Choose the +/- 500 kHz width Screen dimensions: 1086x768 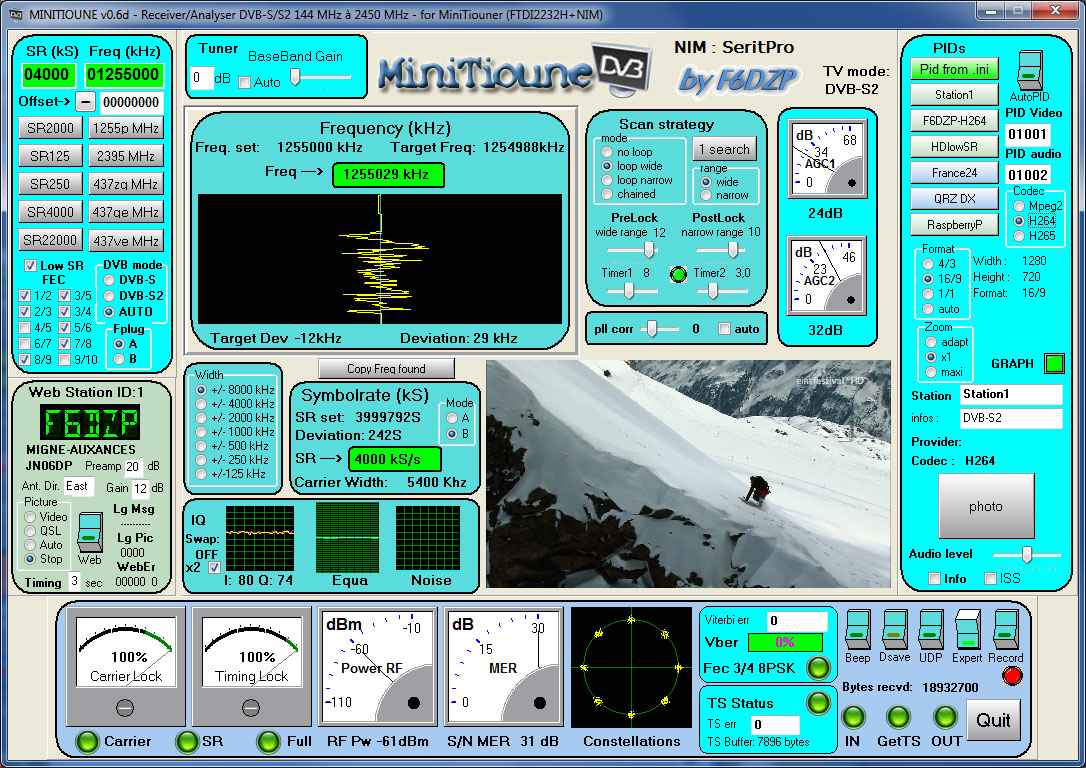[x=201, y=446]
